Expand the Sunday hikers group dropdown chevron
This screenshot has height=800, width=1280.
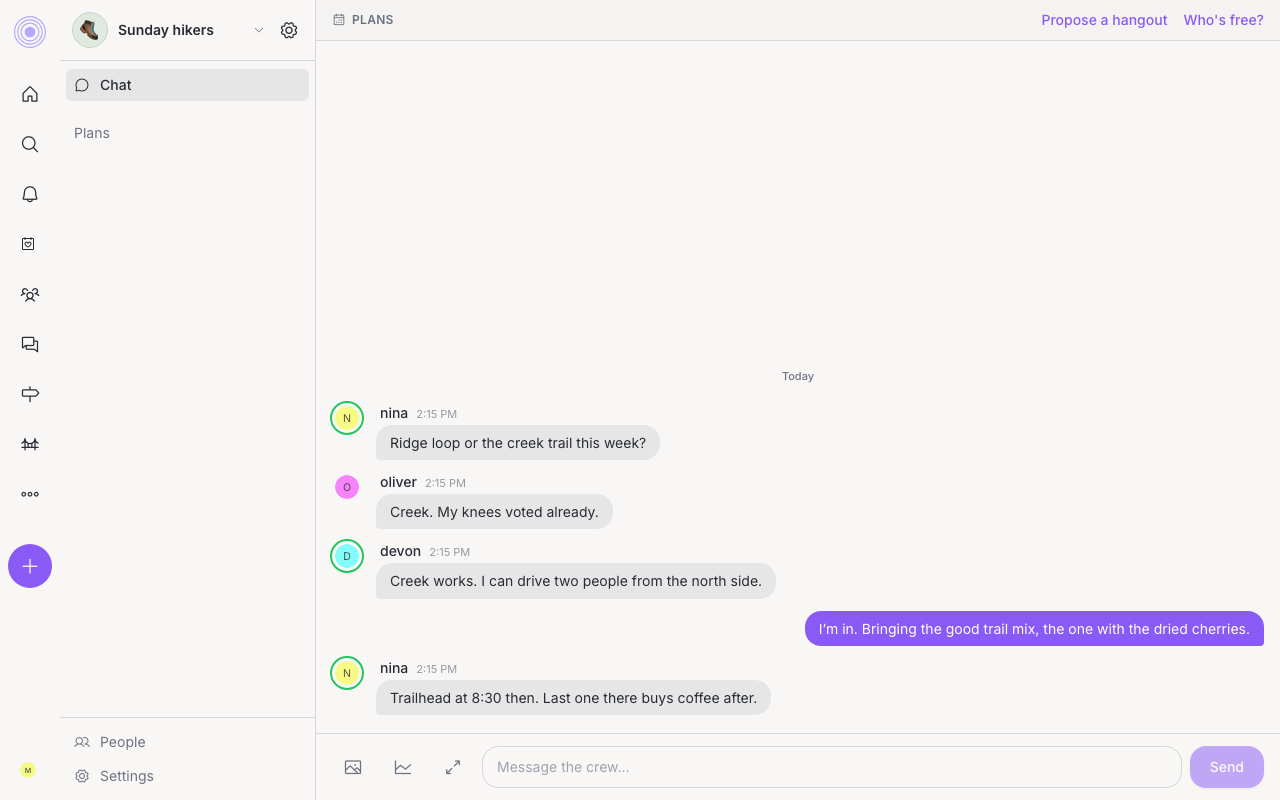[x=259, y=30]
